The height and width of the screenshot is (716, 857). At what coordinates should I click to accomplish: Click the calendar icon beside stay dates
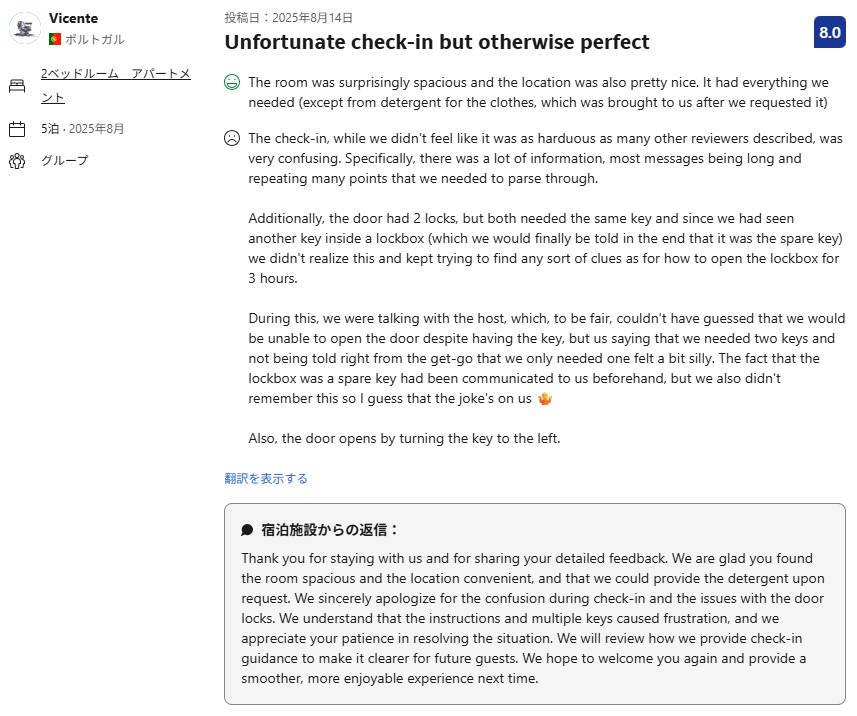pos(17,129)
